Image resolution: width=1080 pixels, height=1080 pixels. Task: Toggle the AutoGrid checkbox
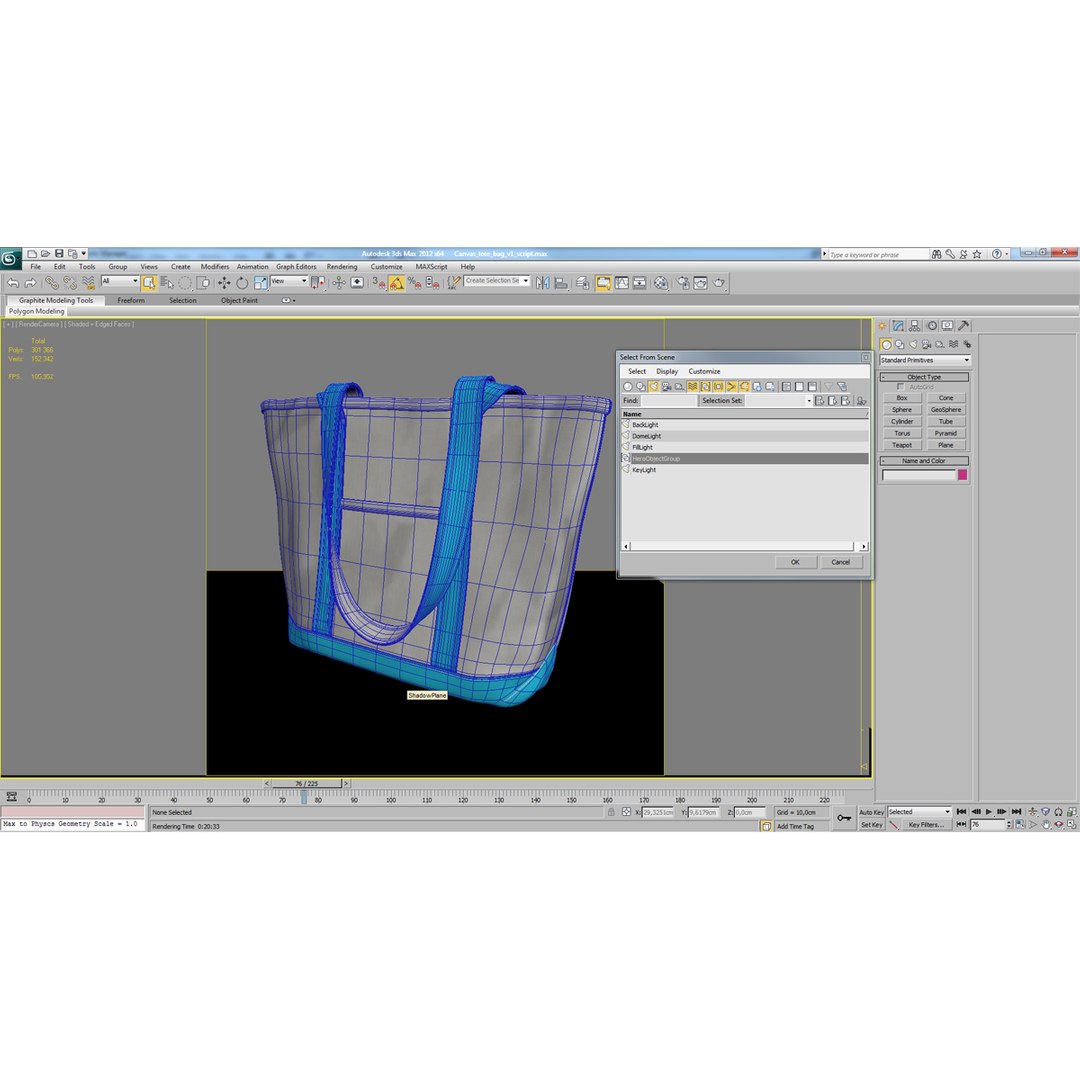coord(900,387)
